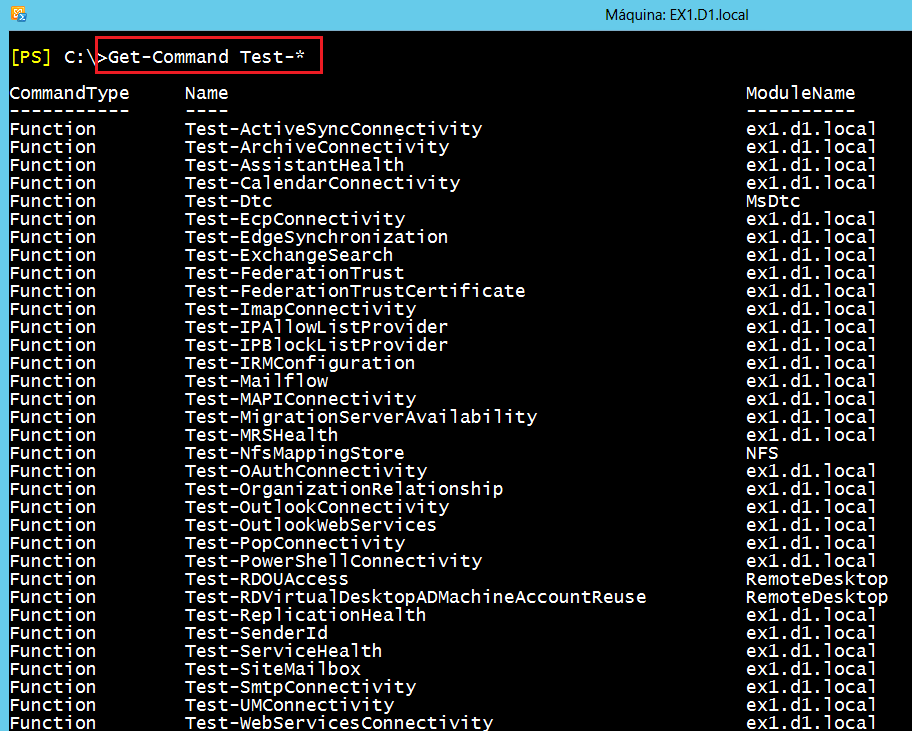
Task: Select the Get-Command Test-* command text
Action: (204, 56)
